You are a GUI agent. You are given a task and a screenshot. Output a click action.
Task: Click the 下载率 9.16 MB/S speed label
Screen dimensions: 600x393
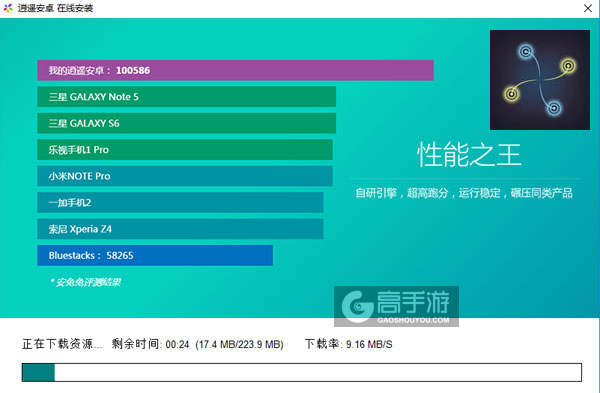[x=349, y=344]
